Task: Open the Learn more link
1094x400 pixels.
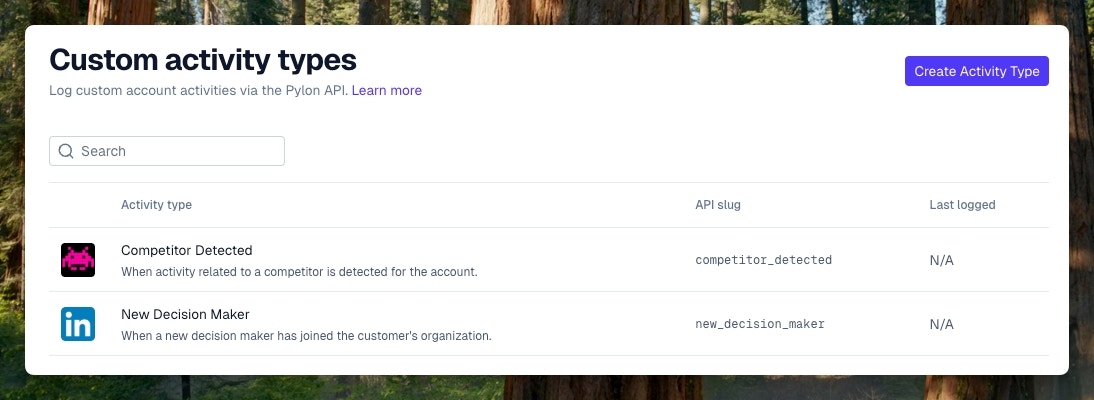Action: click(387, 90)
